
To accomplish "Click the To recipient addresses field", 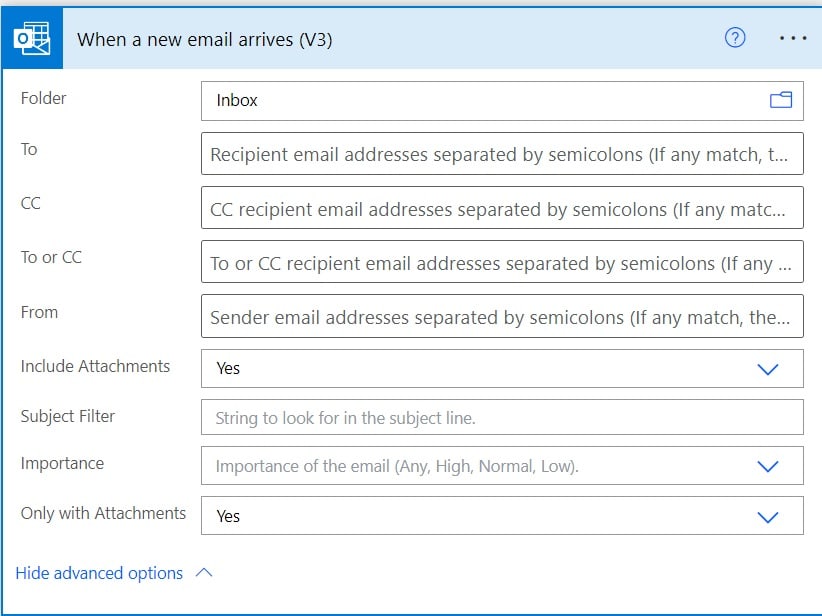I will pyautogui.click(x=502, y=154).
